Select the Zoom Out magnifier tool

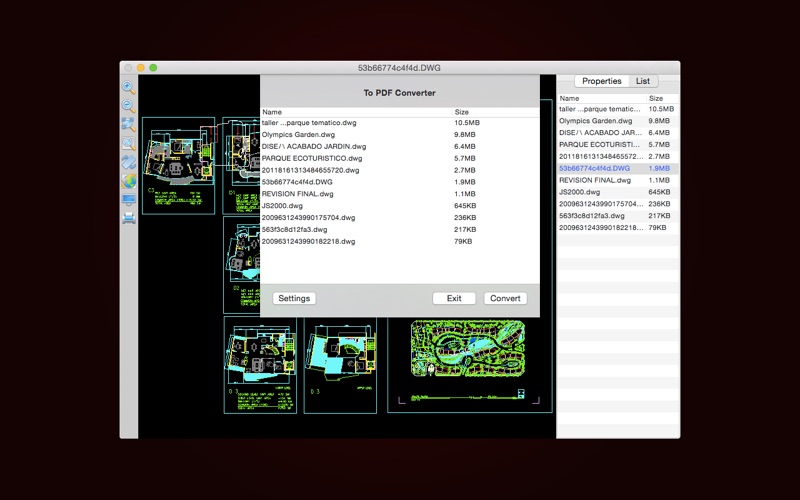[129, 105]
